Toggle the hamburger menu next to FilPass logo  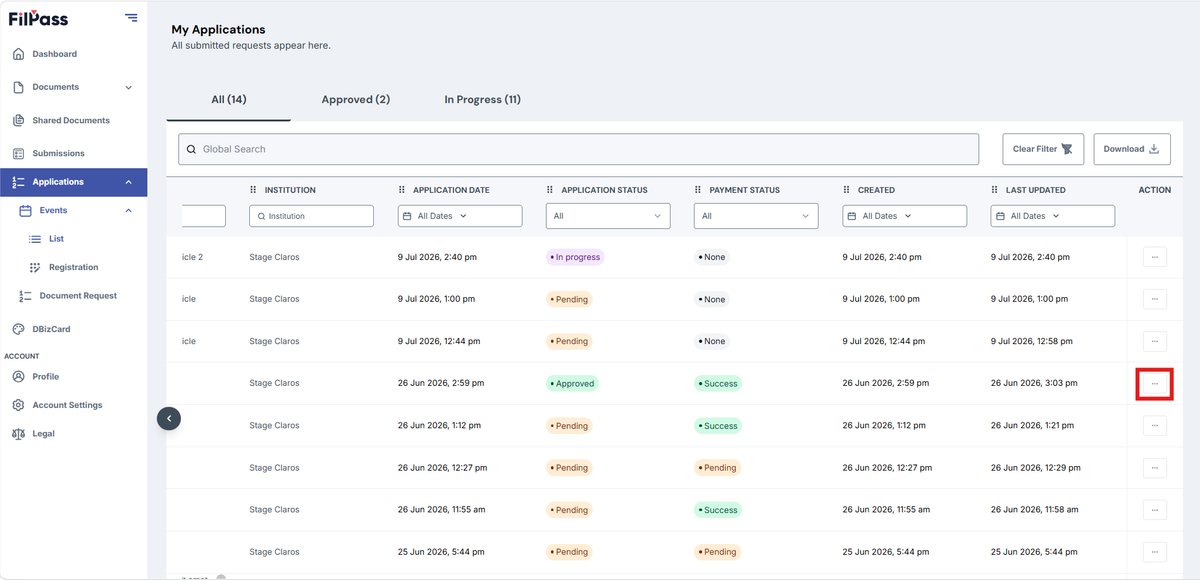(131, 18)
